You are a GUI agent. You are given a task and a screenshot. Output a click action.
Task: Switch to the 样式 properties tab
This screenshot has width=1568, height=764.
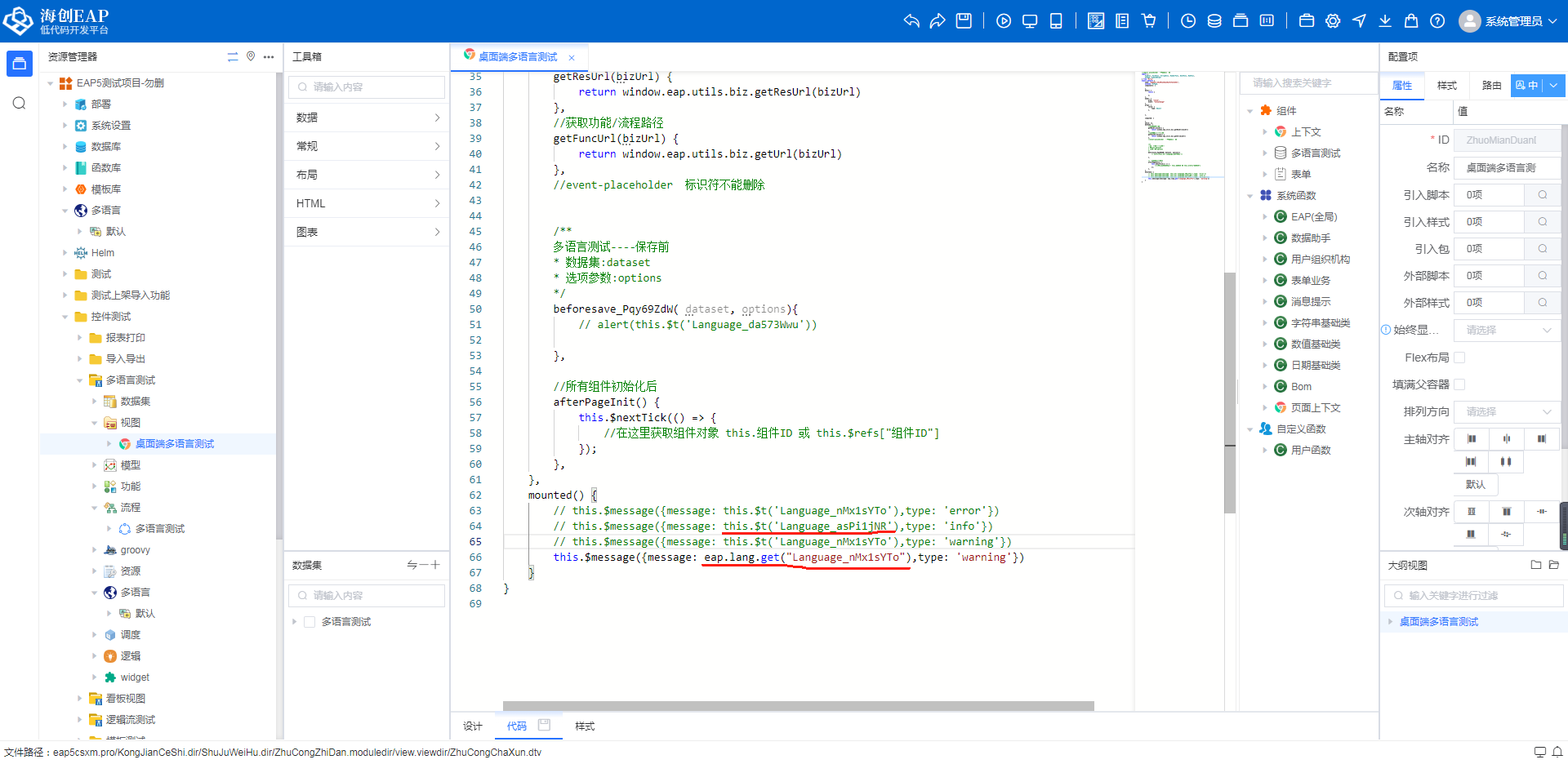(1446, 86)
